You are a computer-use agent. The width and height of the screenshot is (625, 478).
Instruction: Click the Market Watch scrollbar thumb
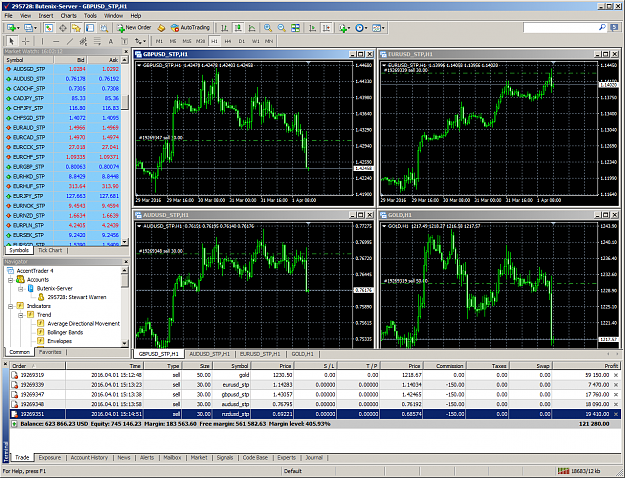click(x=125, y=102)
